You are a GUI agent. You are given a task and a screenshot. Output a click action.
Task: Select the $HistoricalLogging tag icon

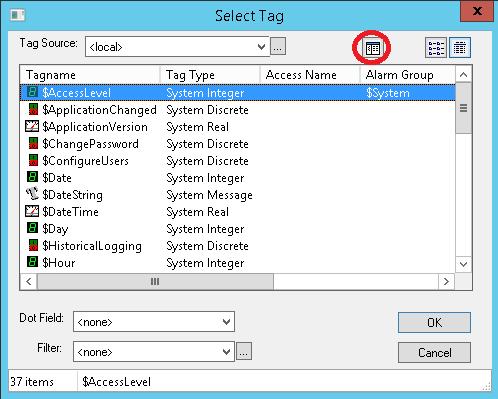(x=33, y=246)
